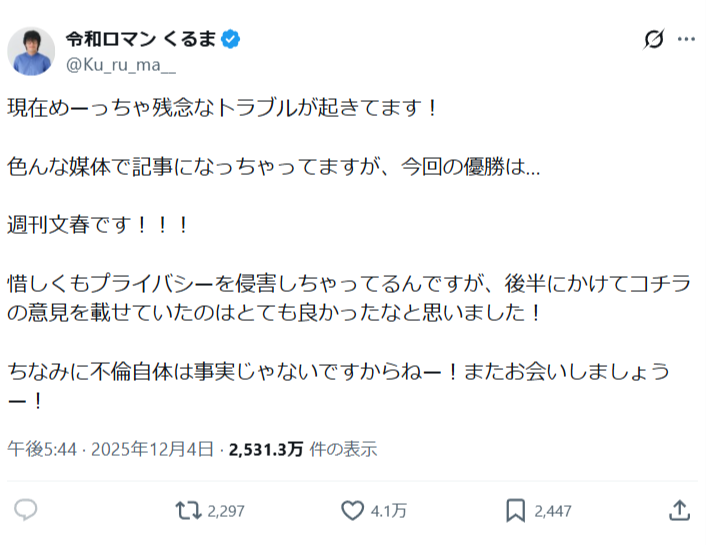Click the 2,447 bookmark count
The image size is (706, 545).
pos(553,511)
